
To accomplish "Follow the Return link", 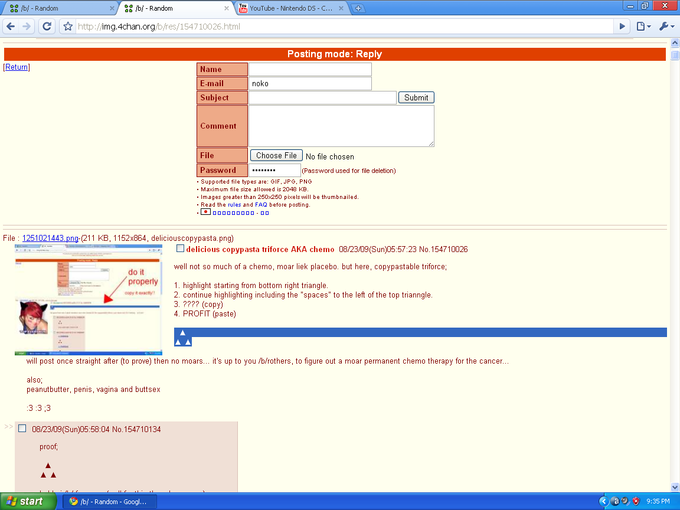I will click(16, 67).
